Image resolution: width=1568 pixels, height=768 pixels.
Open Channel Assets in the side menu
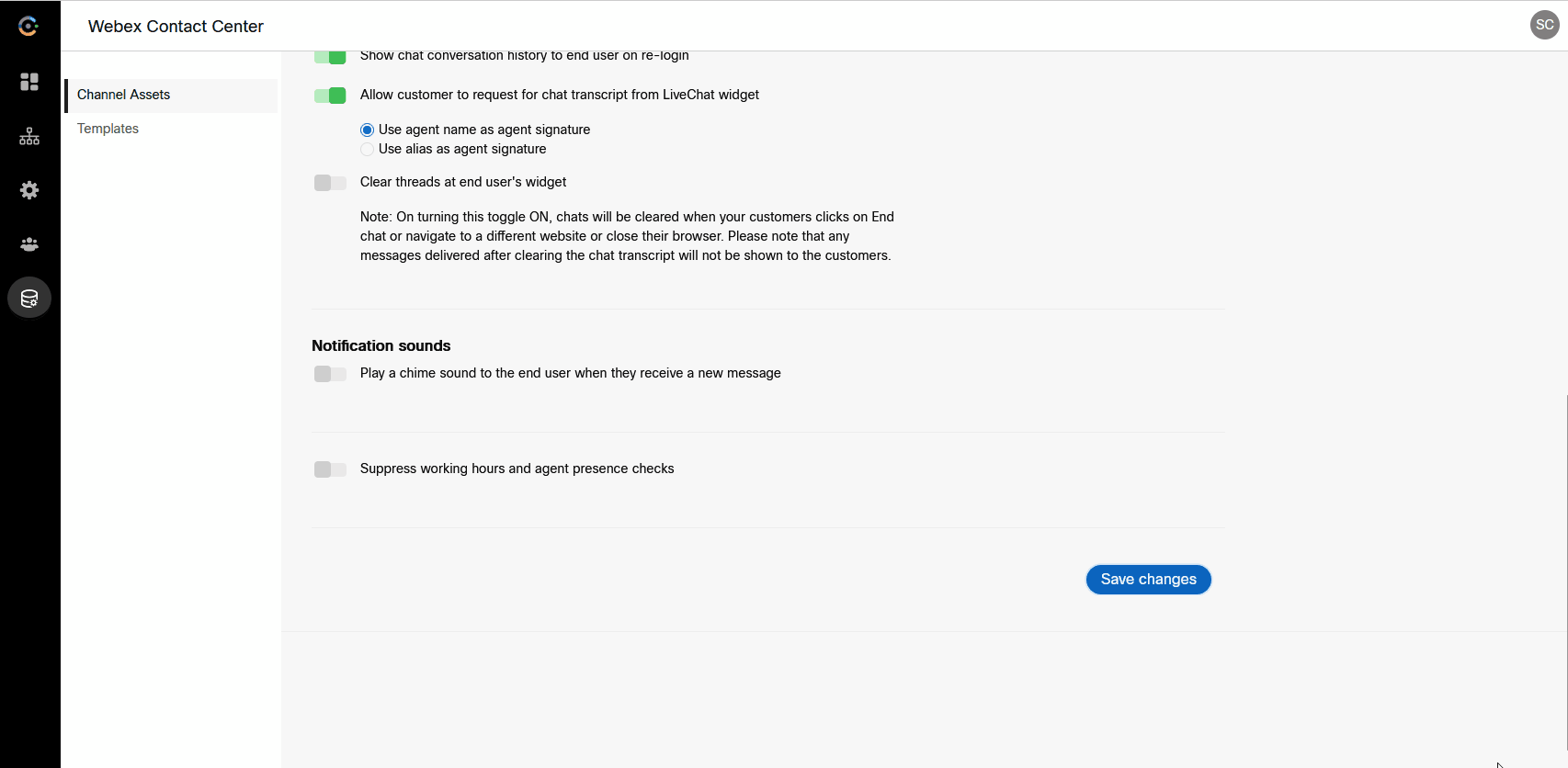point(124,95)
